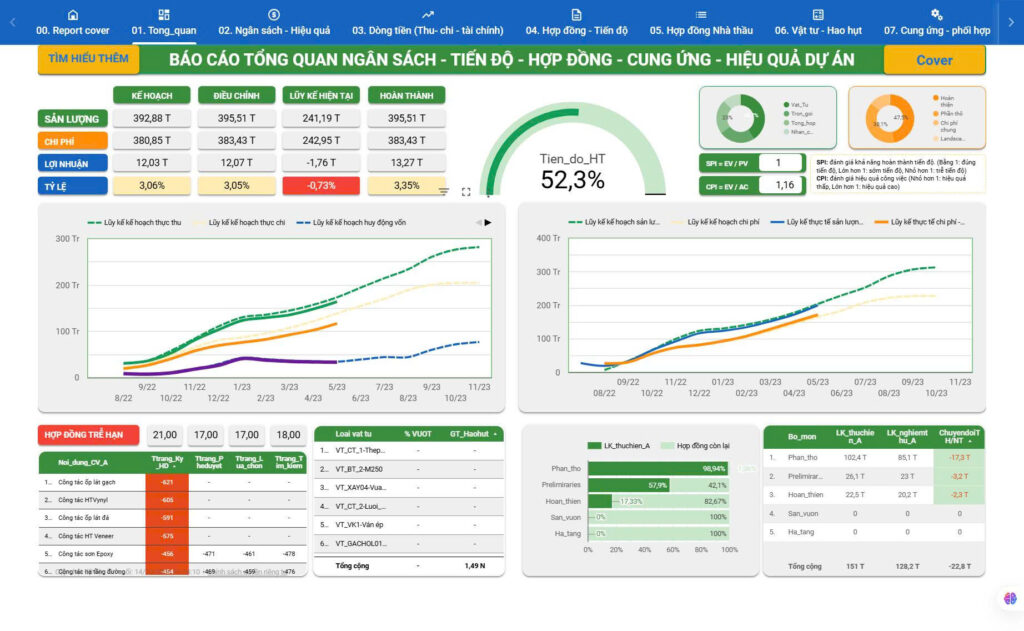Click the trend line icon for Dòng tiền
Screen dimensions: 1024x631
click(x=428, y=14)
